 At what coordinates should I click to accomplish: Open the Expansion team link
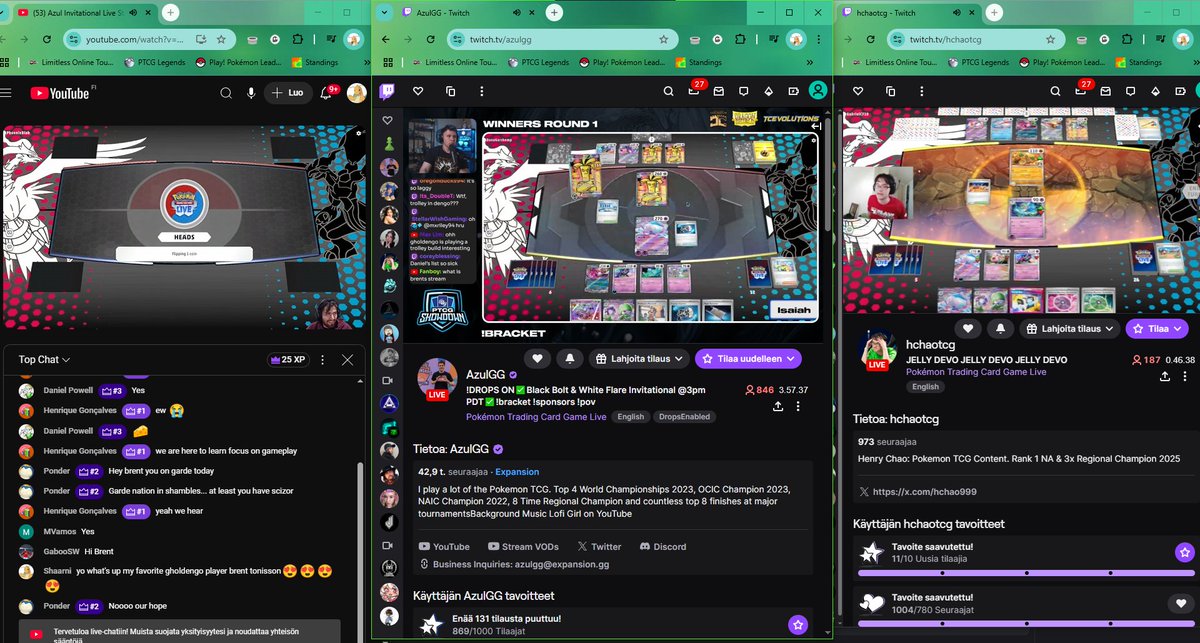(x=517, y=470)
